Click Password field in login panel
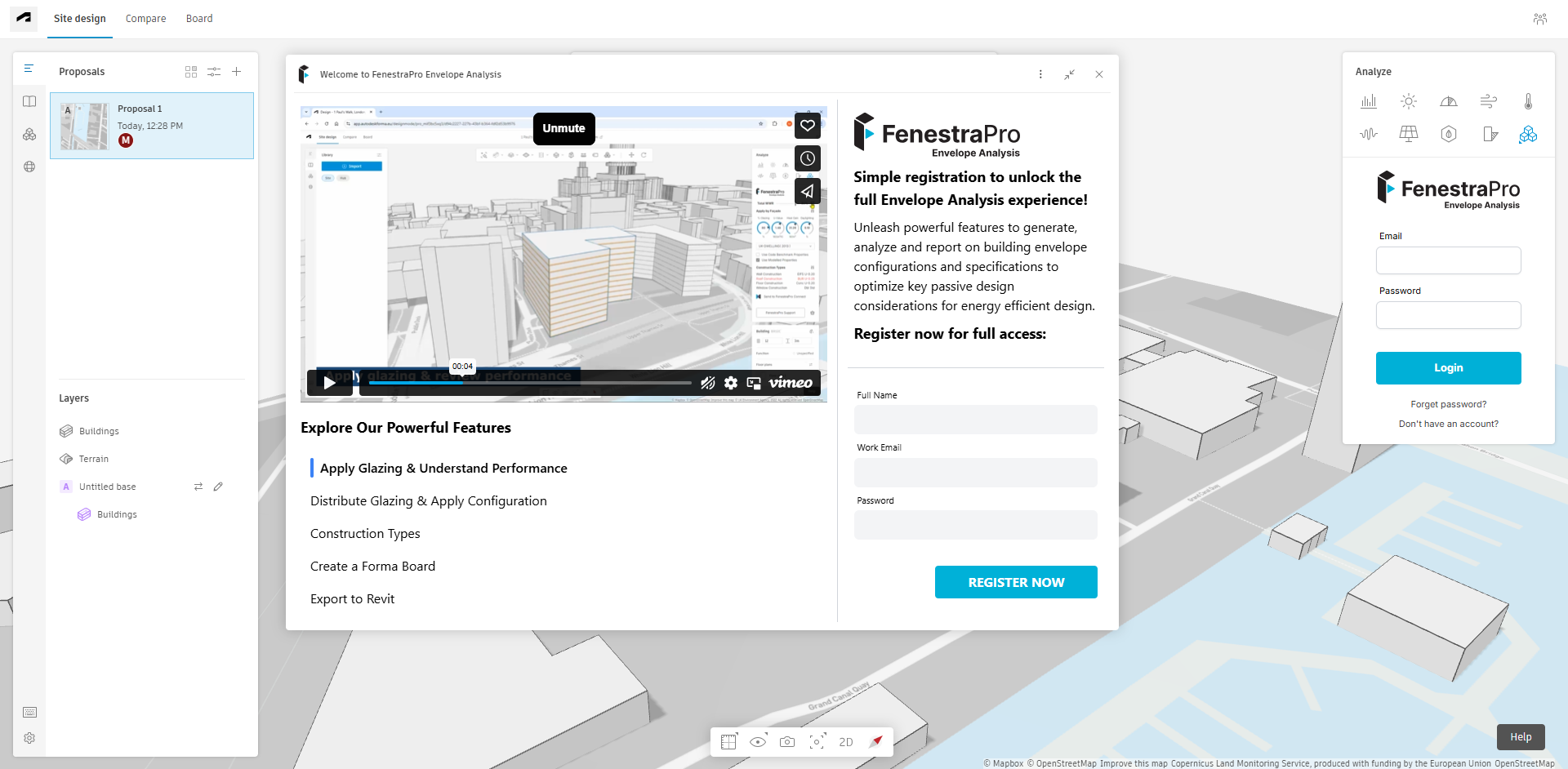The image size is (1568, 769). point(1449,315)
